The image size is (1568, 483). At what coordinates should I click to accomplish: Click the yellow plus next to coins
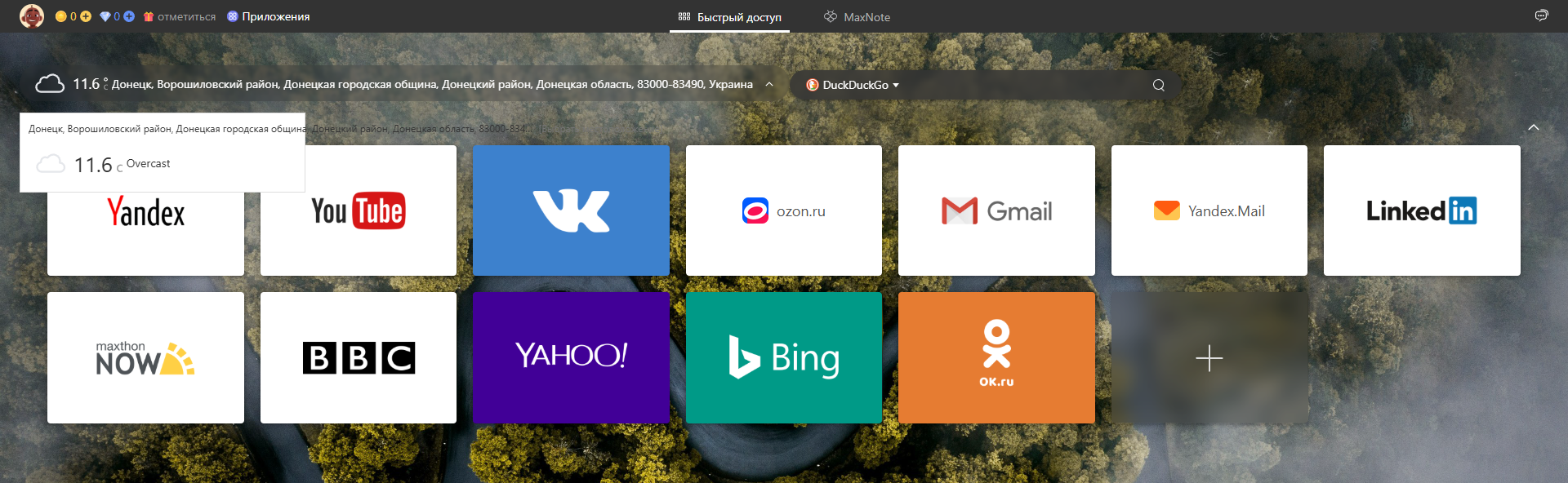click(x=86, y=16)
